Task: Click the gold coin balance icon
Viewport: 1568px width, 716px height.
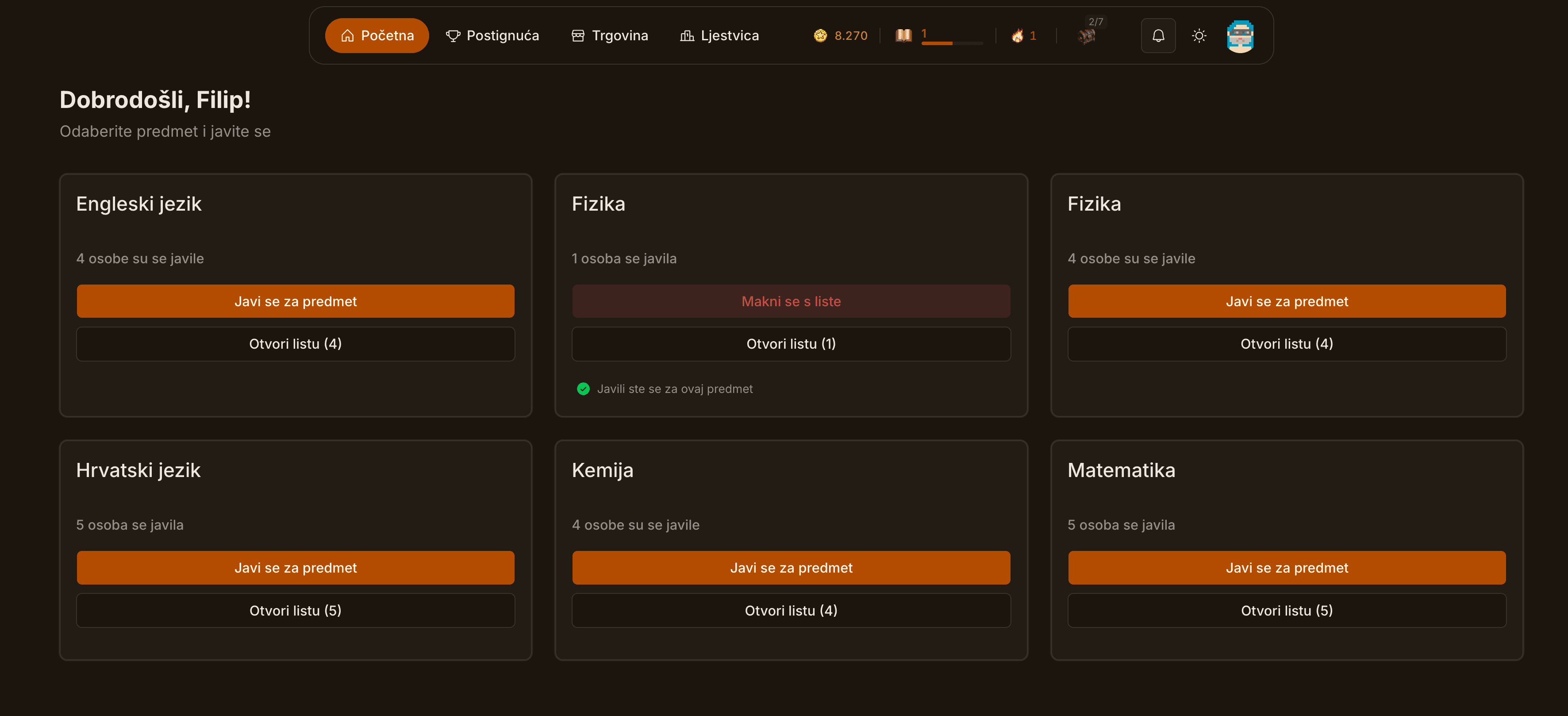Action: click(x=820, y=35)
